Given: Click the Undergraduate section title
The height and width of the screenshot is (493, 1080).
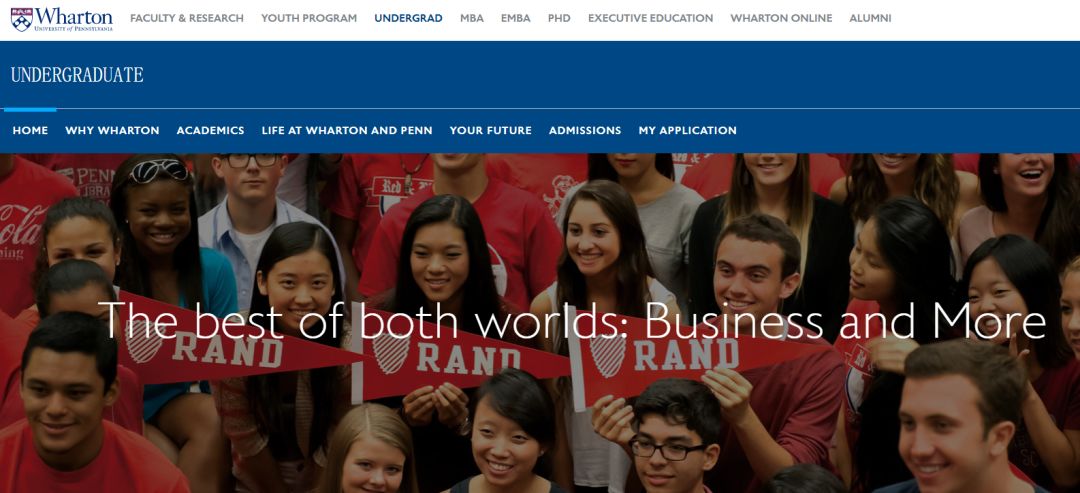Looking at the screenshot, I should pyautogui.click(x=77, y=75).
